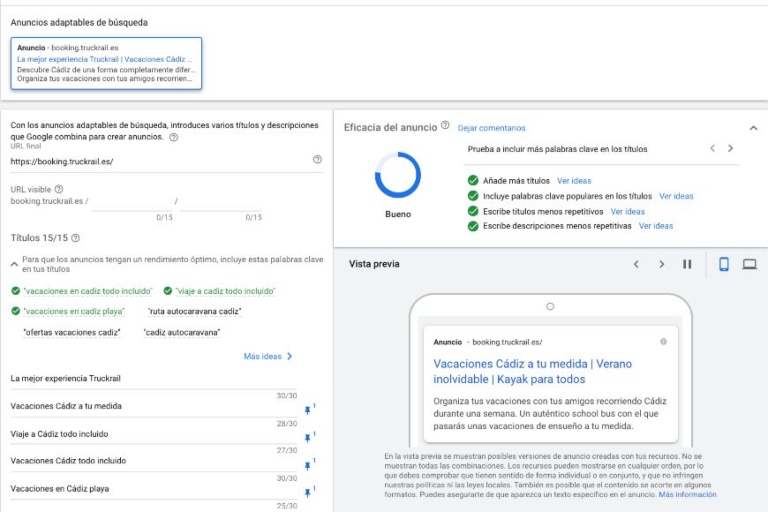768x512 pixels.
Task: Click preview description 'Organiza tus vacaciones' text
Action: point(550,414)
